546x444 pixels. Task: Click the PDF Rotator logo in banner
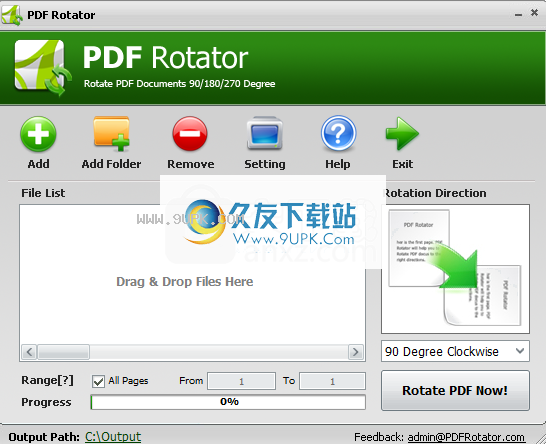tap(42, 68)
